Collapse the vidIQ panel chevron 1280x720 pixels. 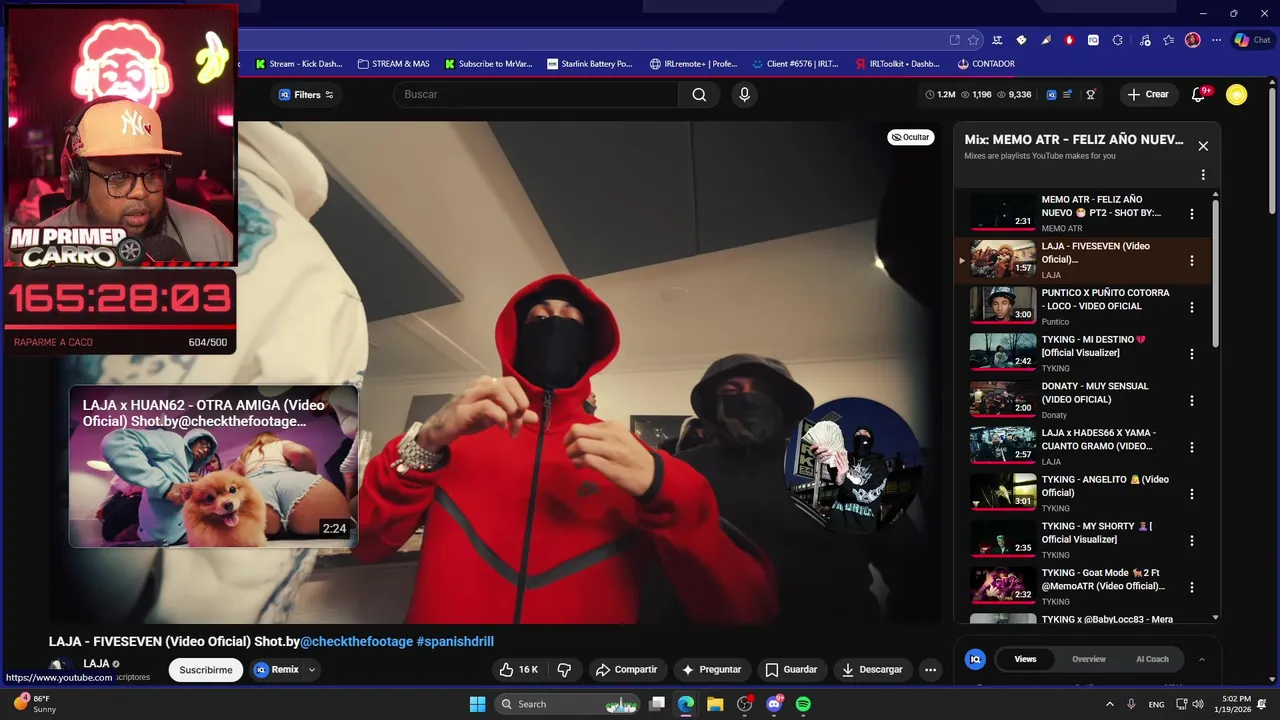pos(1201,659)
